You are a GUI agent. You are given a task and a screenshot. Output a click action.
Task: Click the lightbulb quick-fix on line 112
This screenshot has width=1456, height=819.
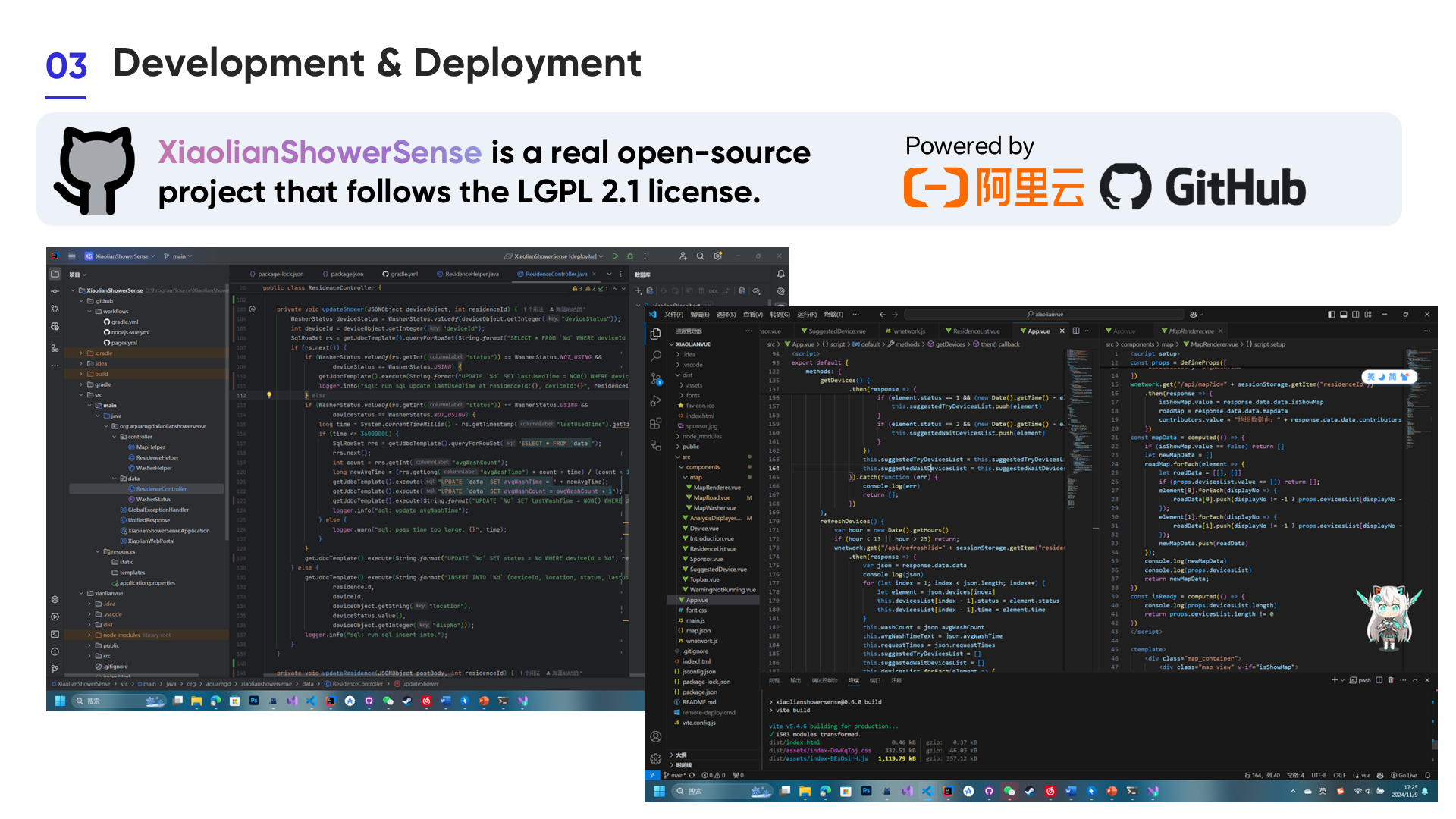[x=268, y=395]
